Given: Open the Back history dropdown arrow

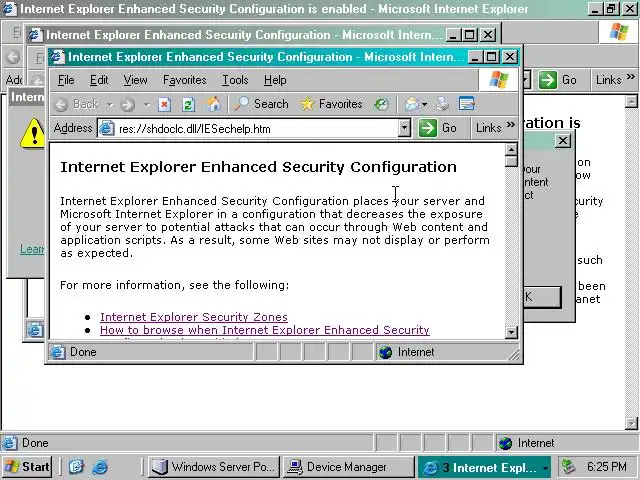Looking at the screenshot, I should [109, 105].
